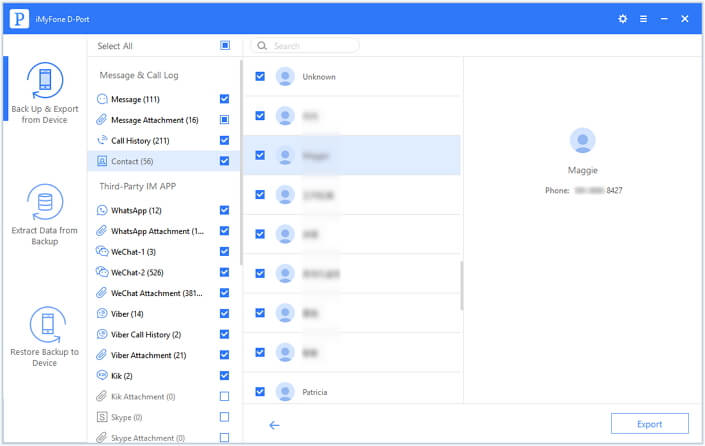Uncheck the Patricia contact checkbox

click(x=260, y=392)
